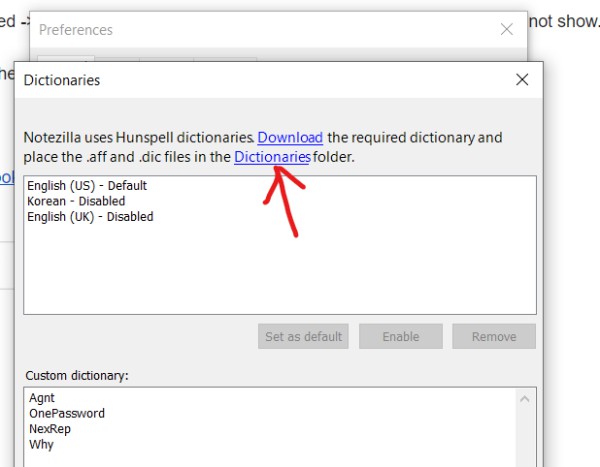Select NexRep in custom dictionary
600x467 pixels.
point(50,429)
